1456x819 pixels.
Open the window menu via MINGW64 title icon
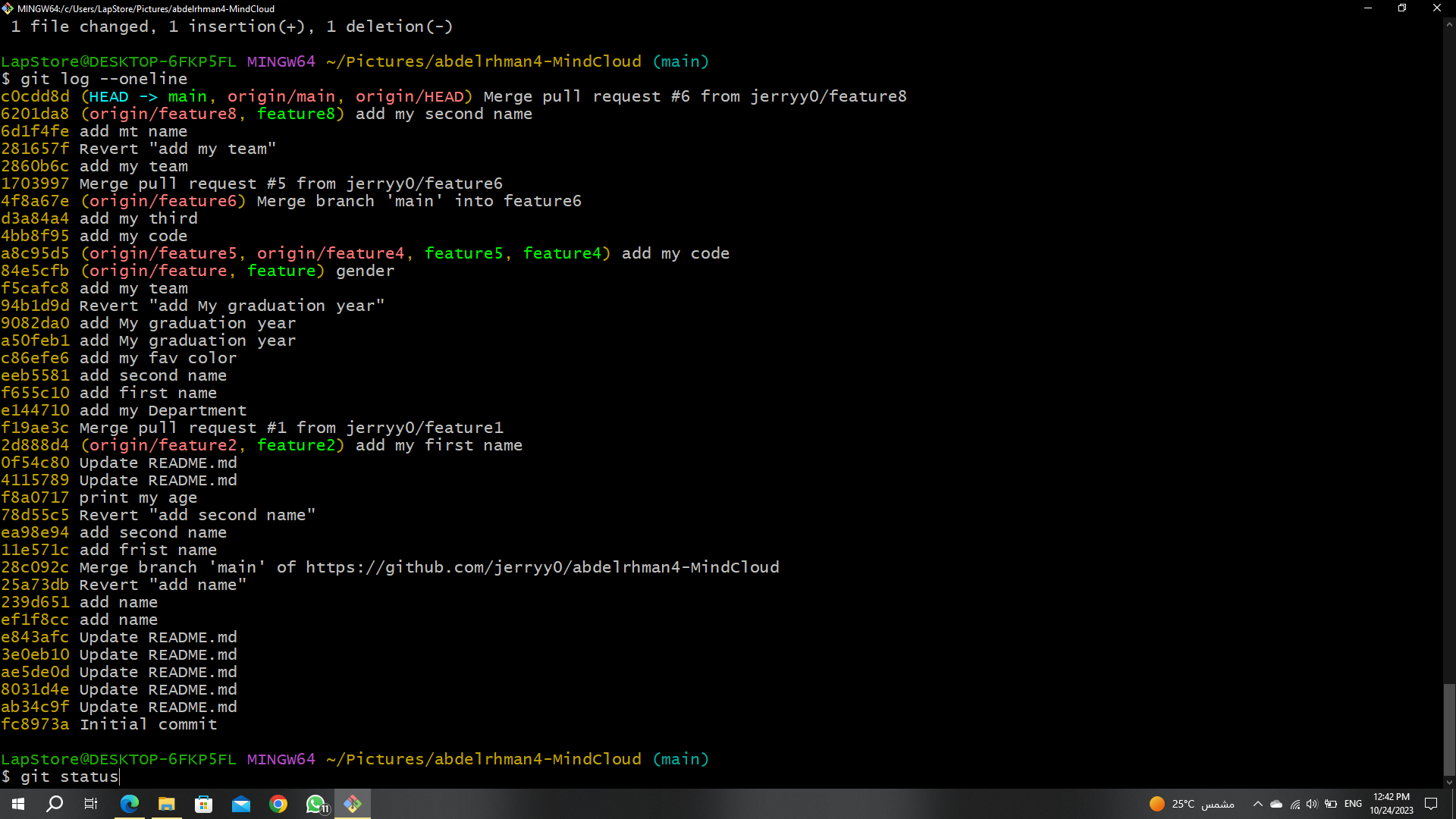[x=7, y=8]
